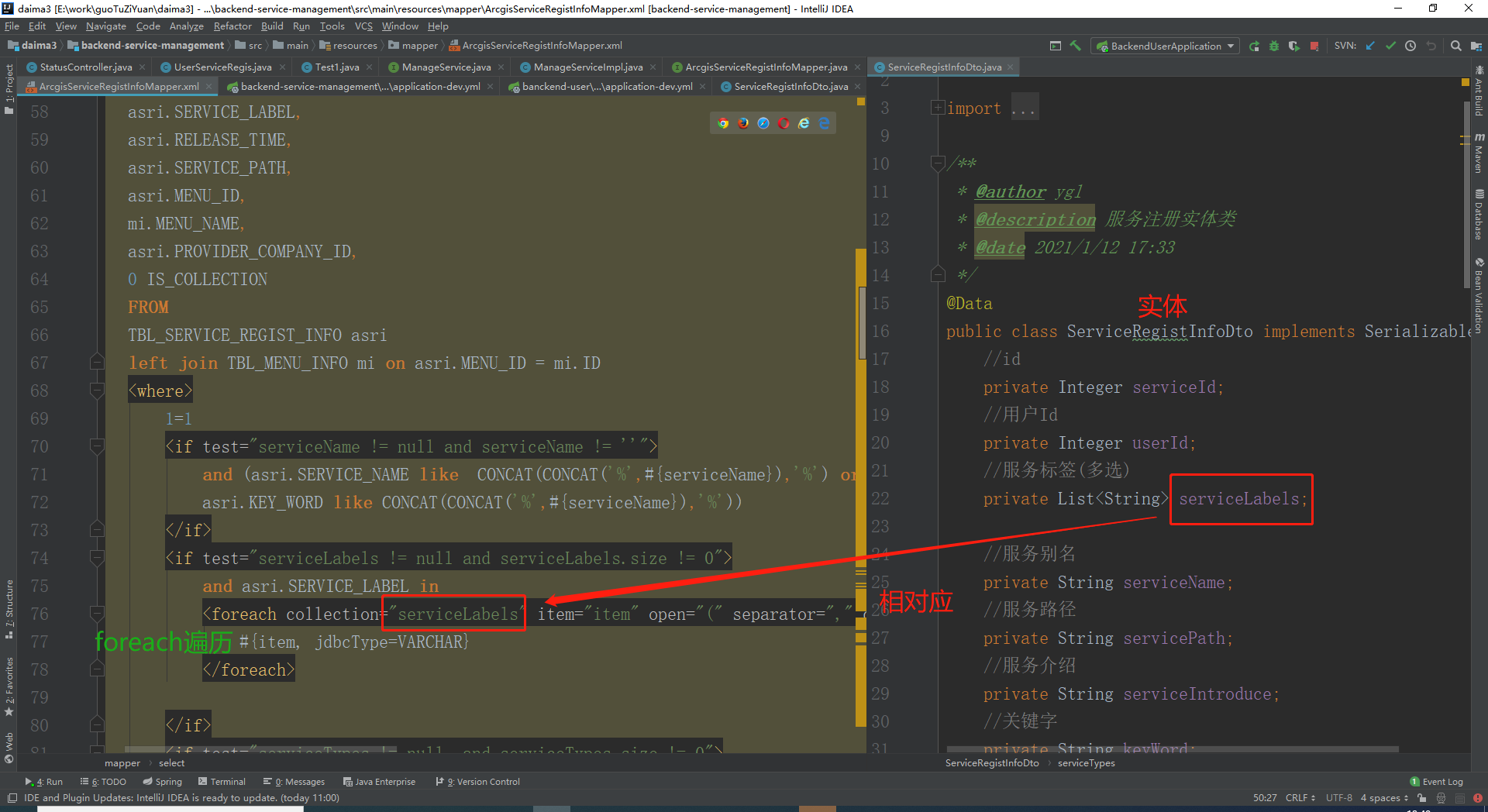
Task: Show SVN history clock icon
Action: coord(1410,46)
